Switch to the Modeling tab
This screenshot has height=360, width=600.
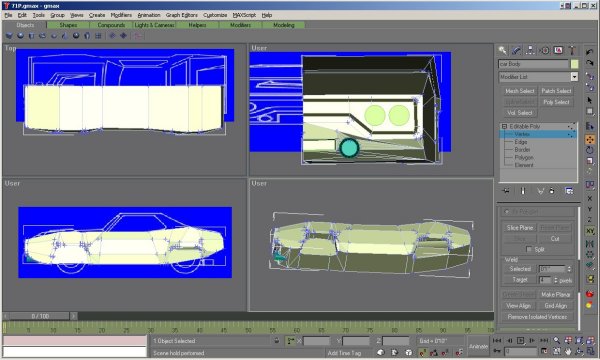(284, 25)
